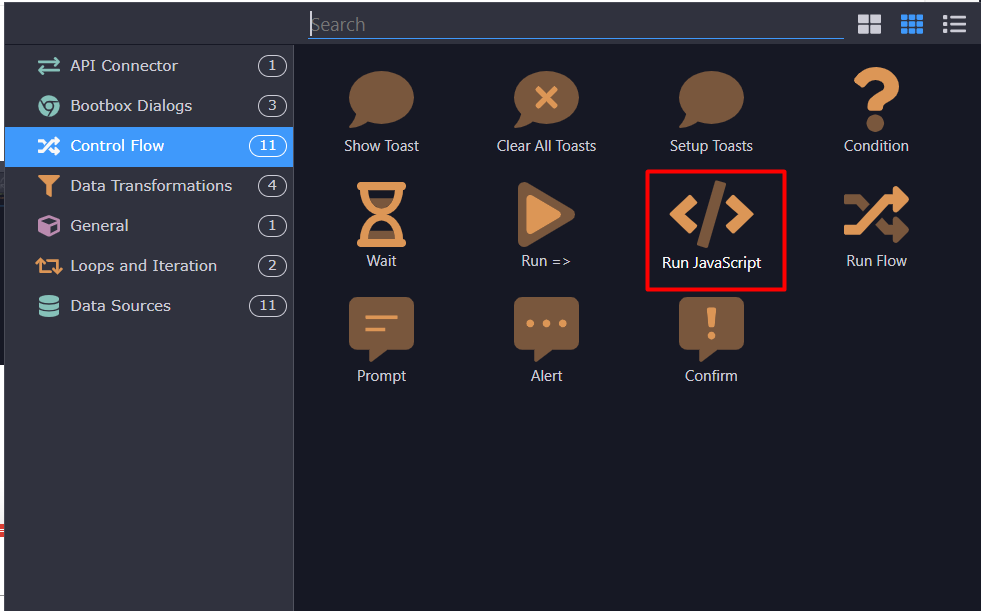Click the "Condition" label text
Screen dimensions: 981x611
pos(876,146)
